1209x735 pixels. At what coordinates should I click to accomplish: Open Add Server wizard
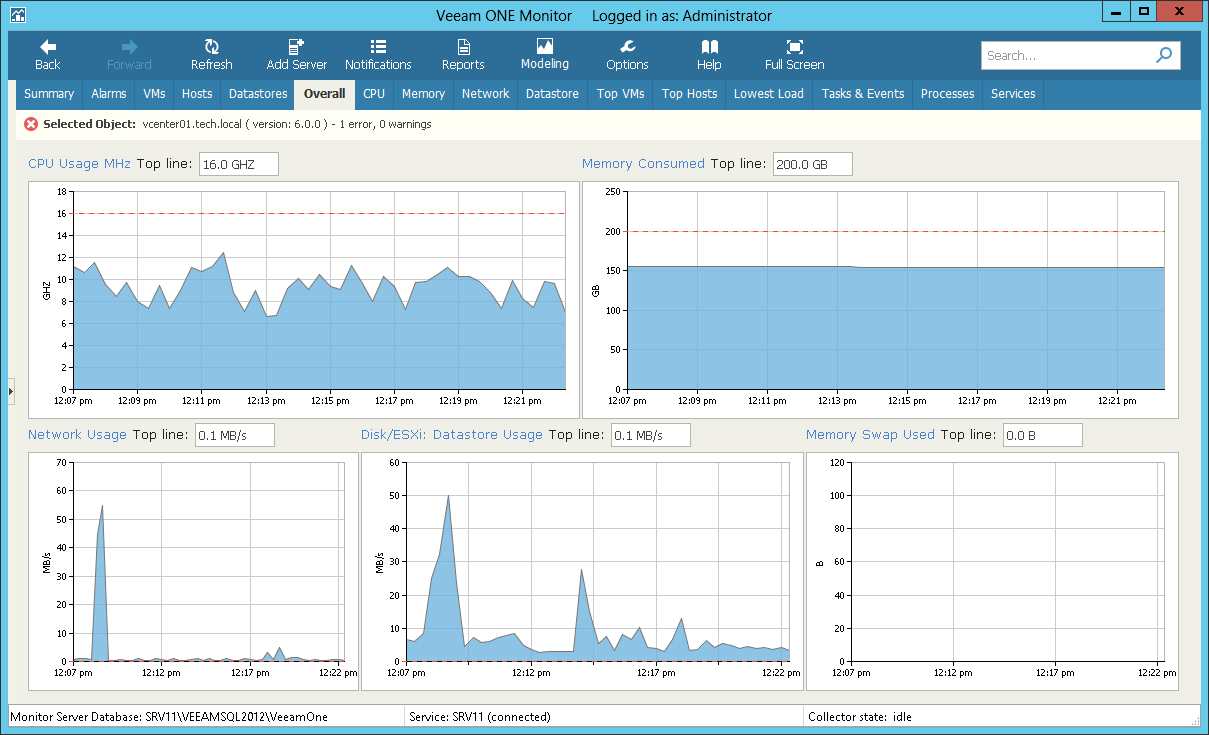tap(296, 55)
